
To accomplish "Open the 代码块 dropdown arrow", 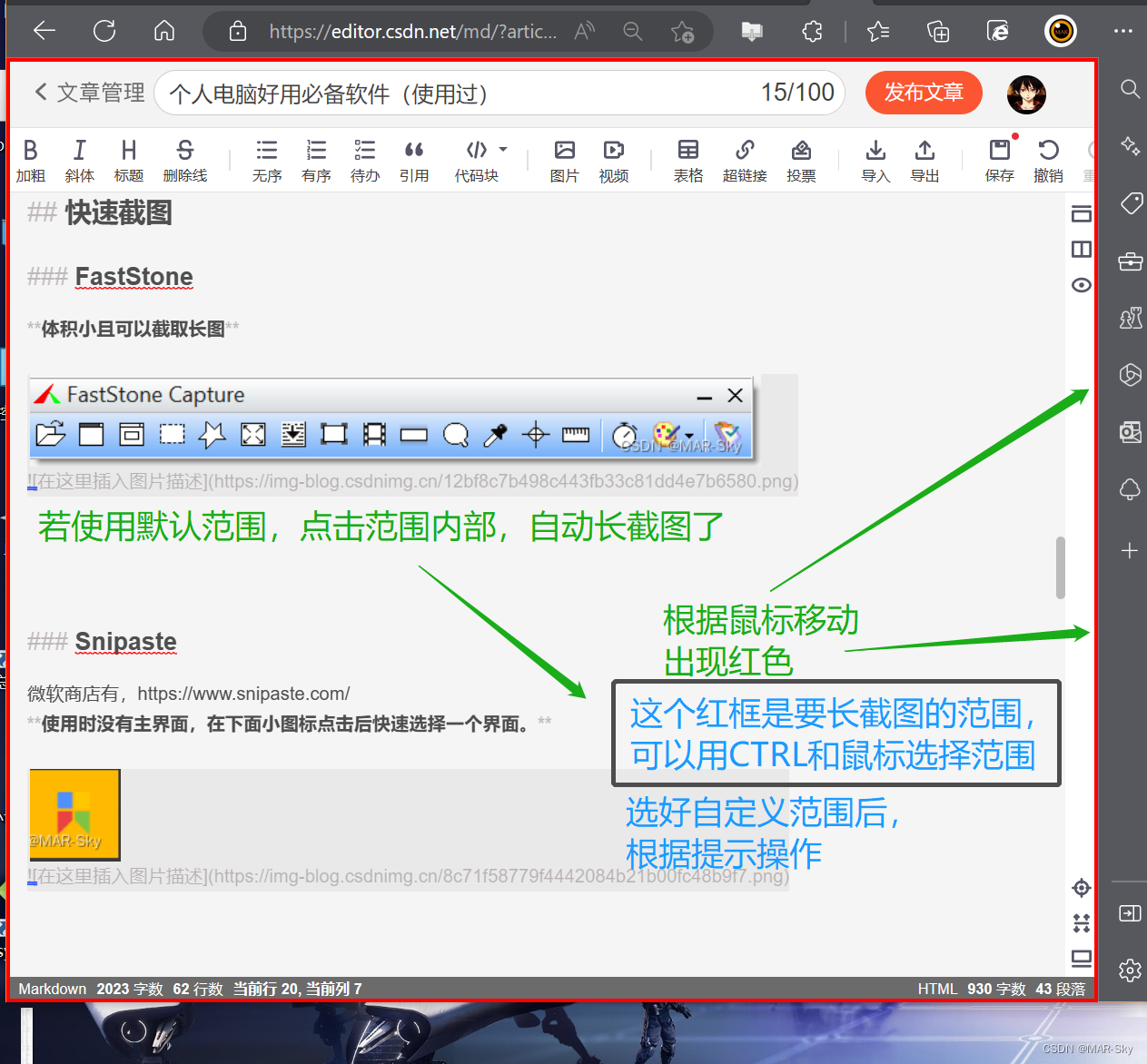I will click(503, 149).
